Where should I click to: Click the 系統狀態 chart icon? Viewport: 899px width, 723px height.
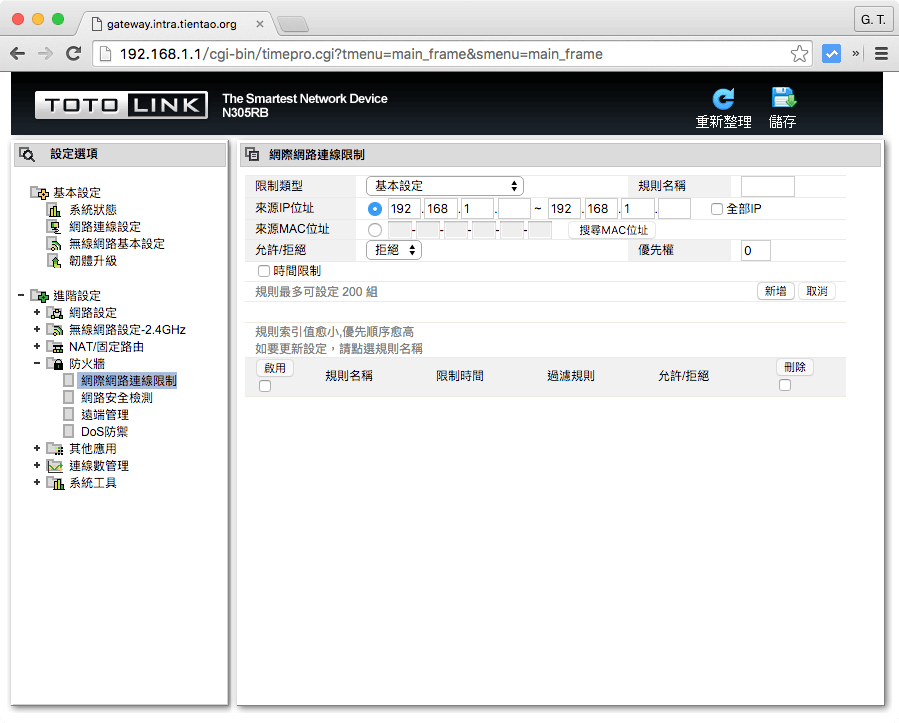tap(55, 210)
